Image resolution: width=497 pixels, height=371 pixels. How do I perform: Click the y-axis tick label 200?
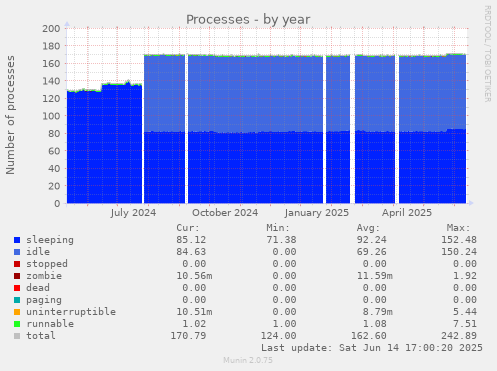tap(51, 28)
